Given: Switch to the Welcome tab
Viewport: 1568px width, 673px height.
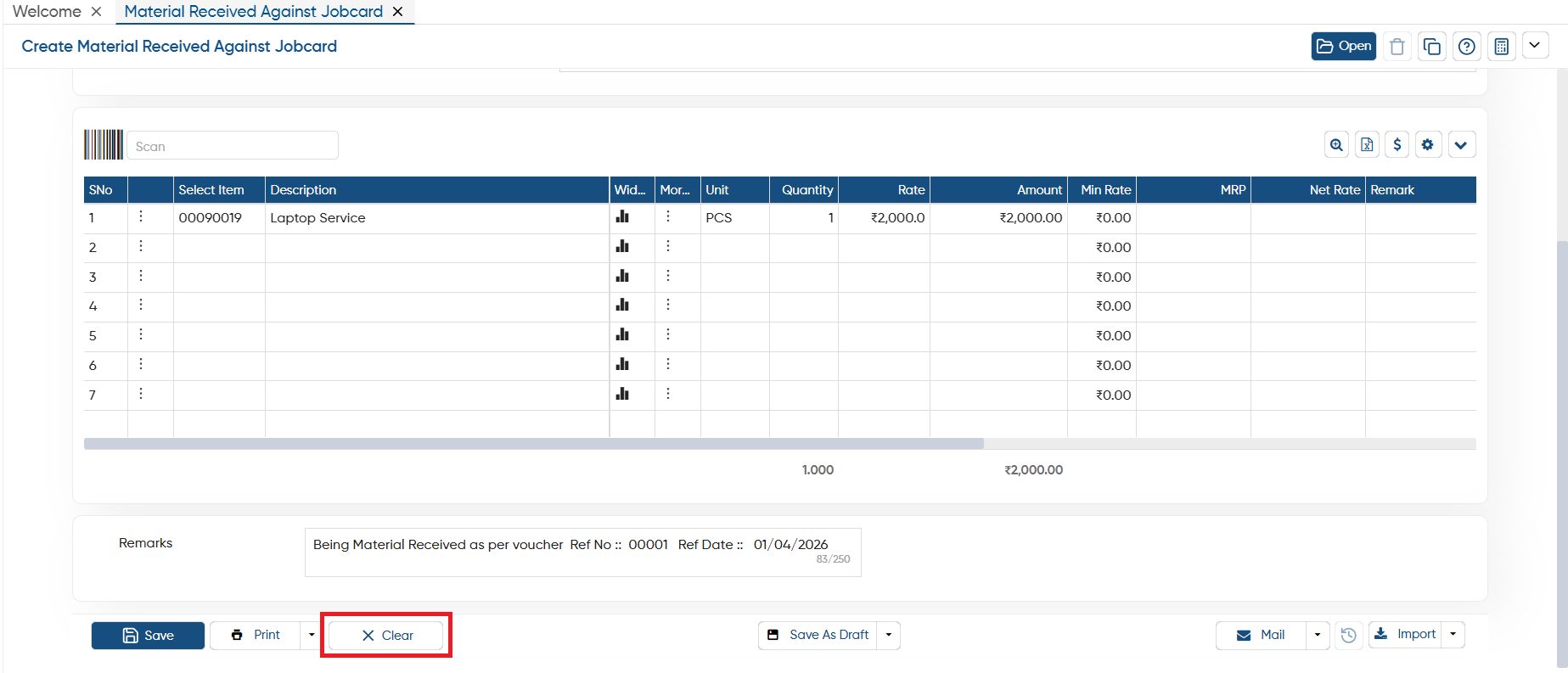Looking at the screenshot, I should click(47, 12).
